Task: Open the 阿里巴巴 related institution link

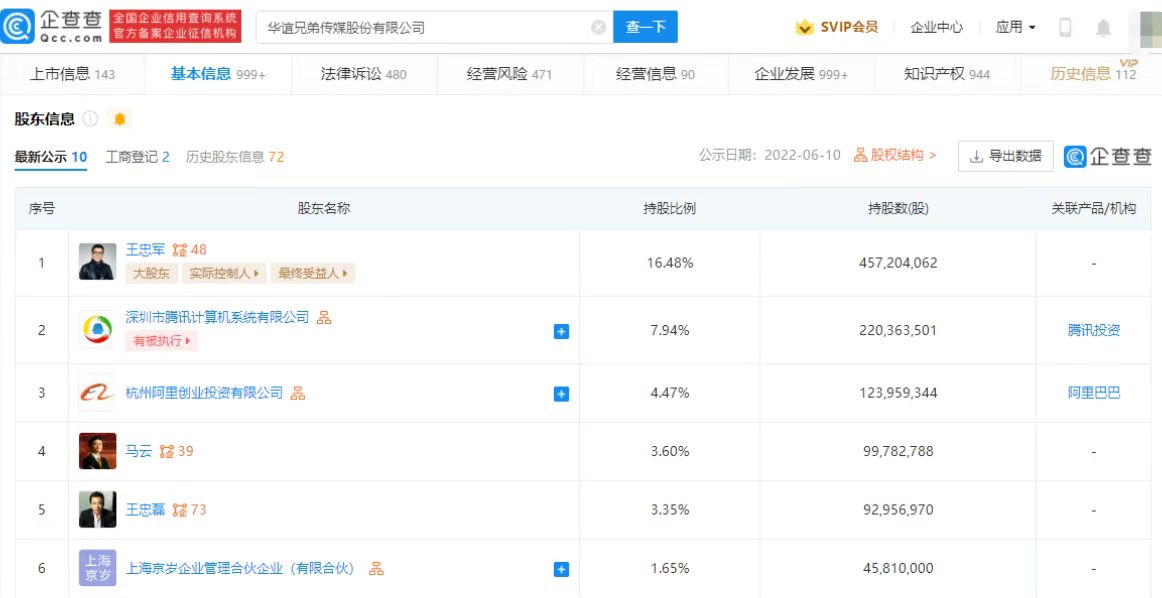Action: pyautogui.click(x=1094, y=393)
